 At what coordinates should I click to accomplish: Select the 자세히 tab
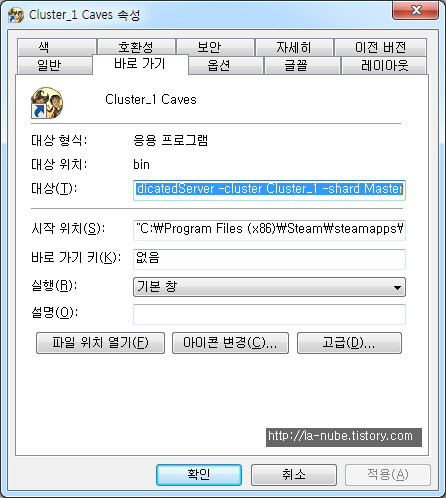pyautogui.click(x=294, y=47)
